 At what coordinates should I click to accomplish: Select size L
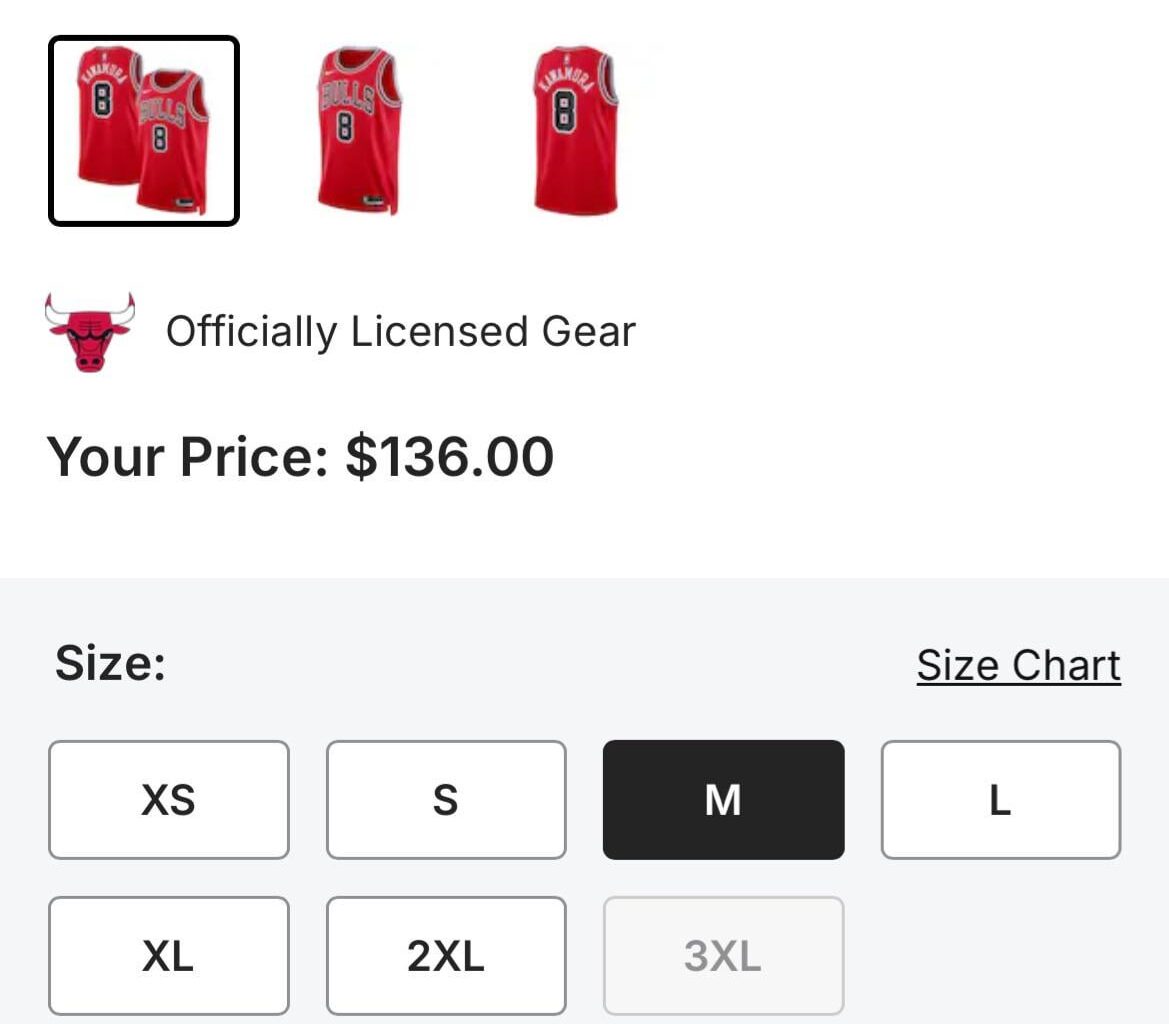pos(1000,799)
